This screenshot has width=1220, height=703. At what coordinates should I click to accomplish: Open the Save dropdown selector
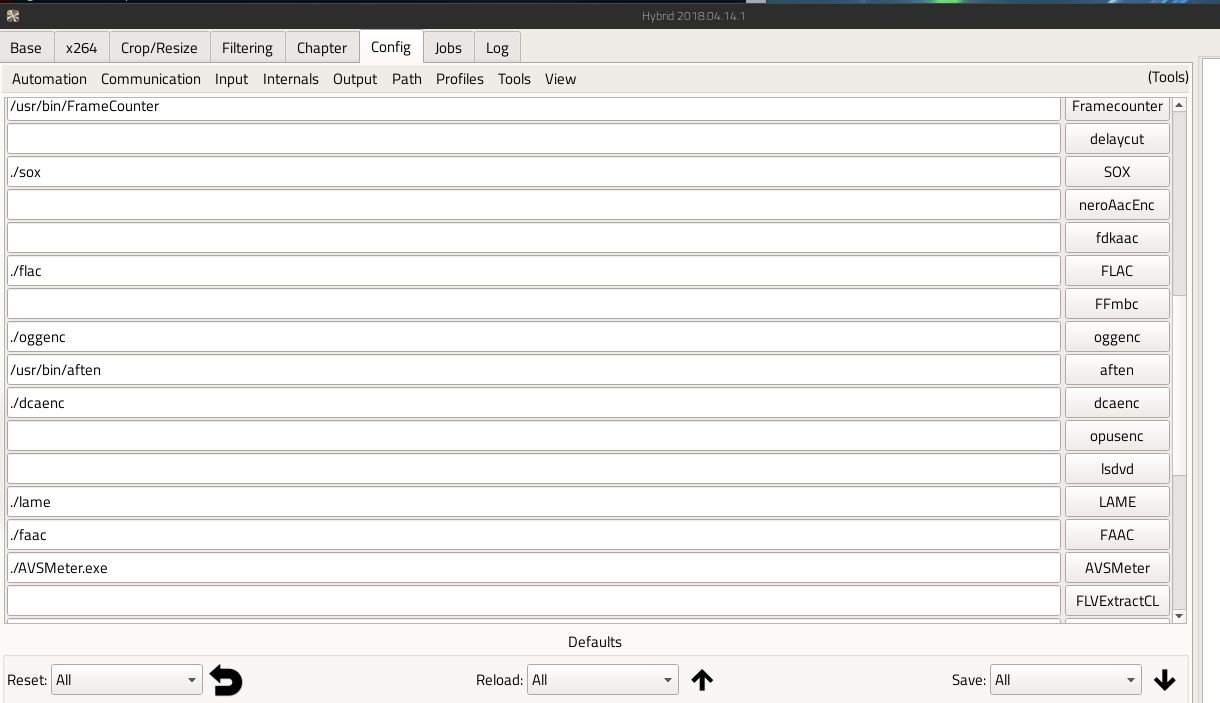click(x=1065, y=680)
